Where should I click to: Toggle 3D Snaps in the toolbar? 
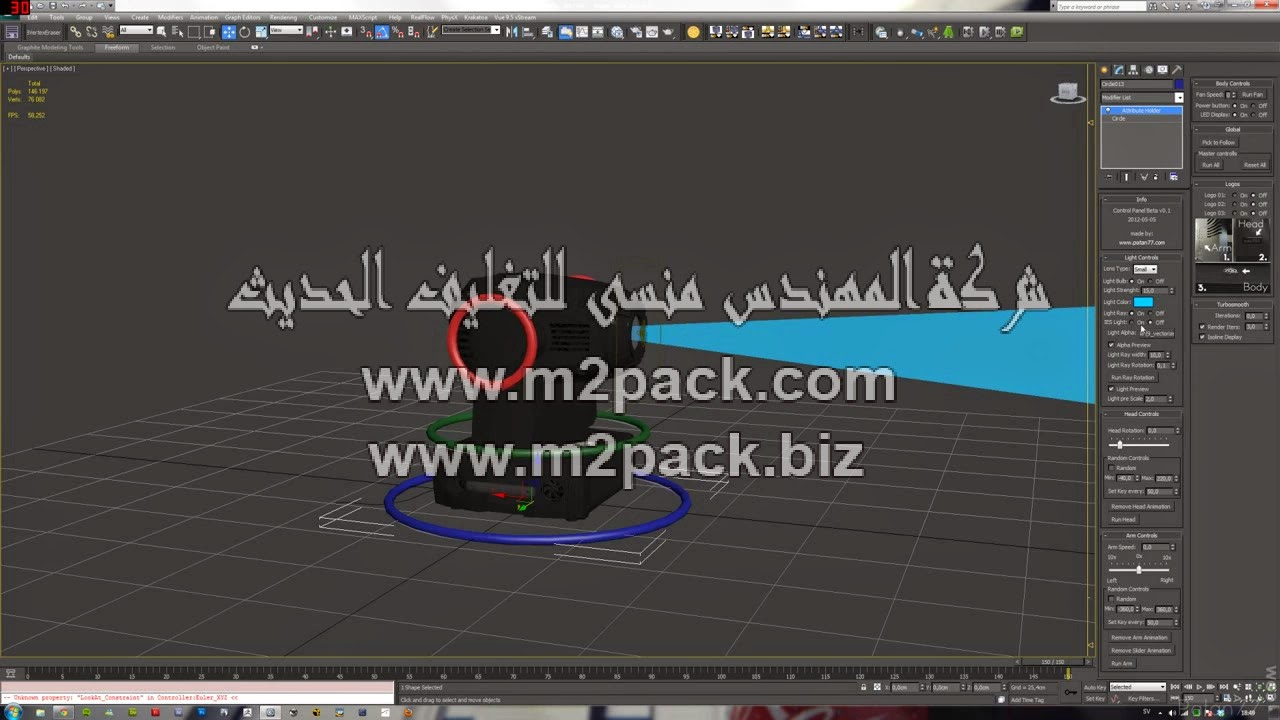[365, 32]
